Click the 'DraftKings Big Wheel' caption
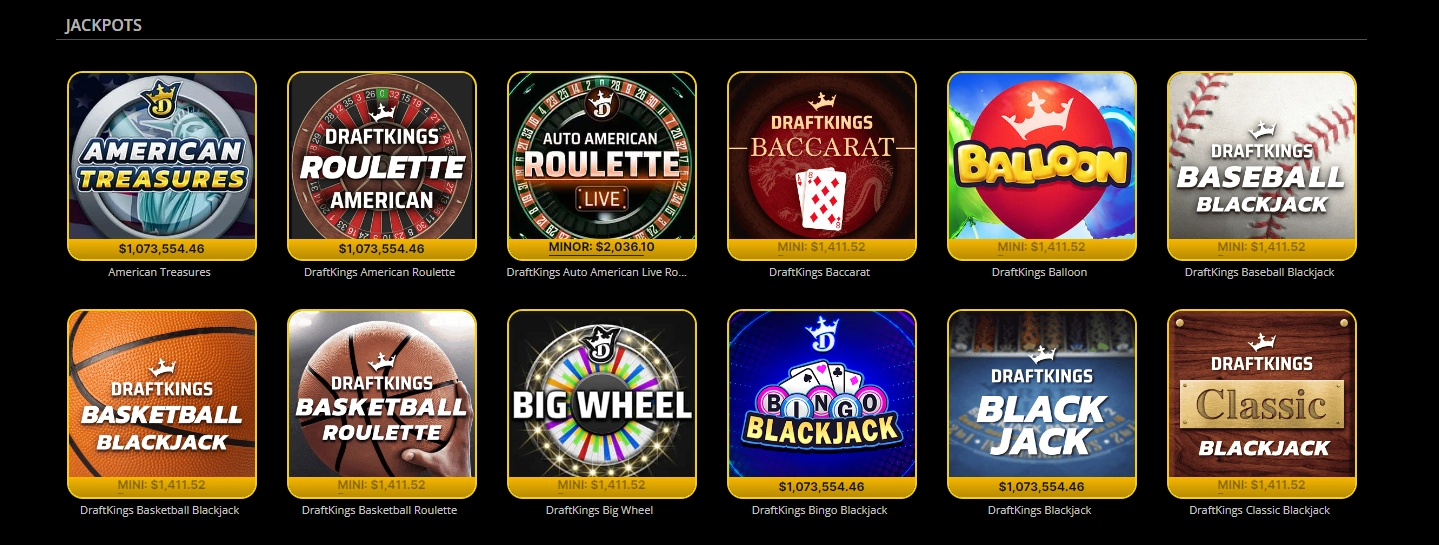Image resolution: width=1439 pixels, height=545 pixels. click(600, 510)
